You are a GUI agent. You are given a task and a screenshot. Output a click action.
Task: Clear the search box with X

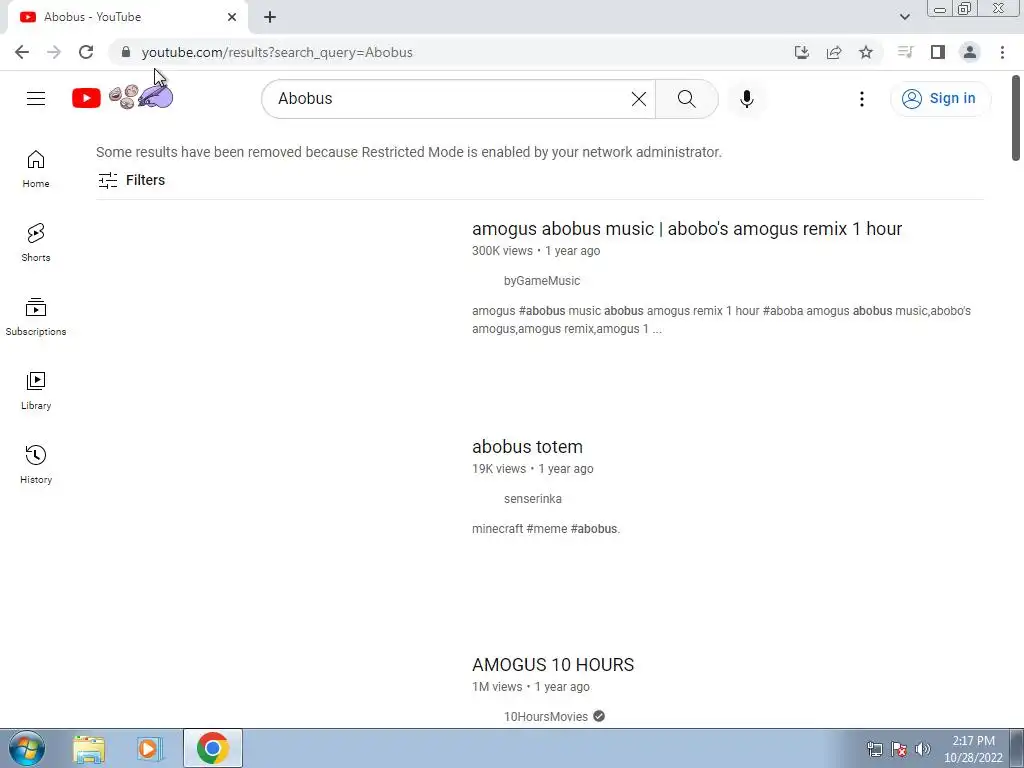639,99
